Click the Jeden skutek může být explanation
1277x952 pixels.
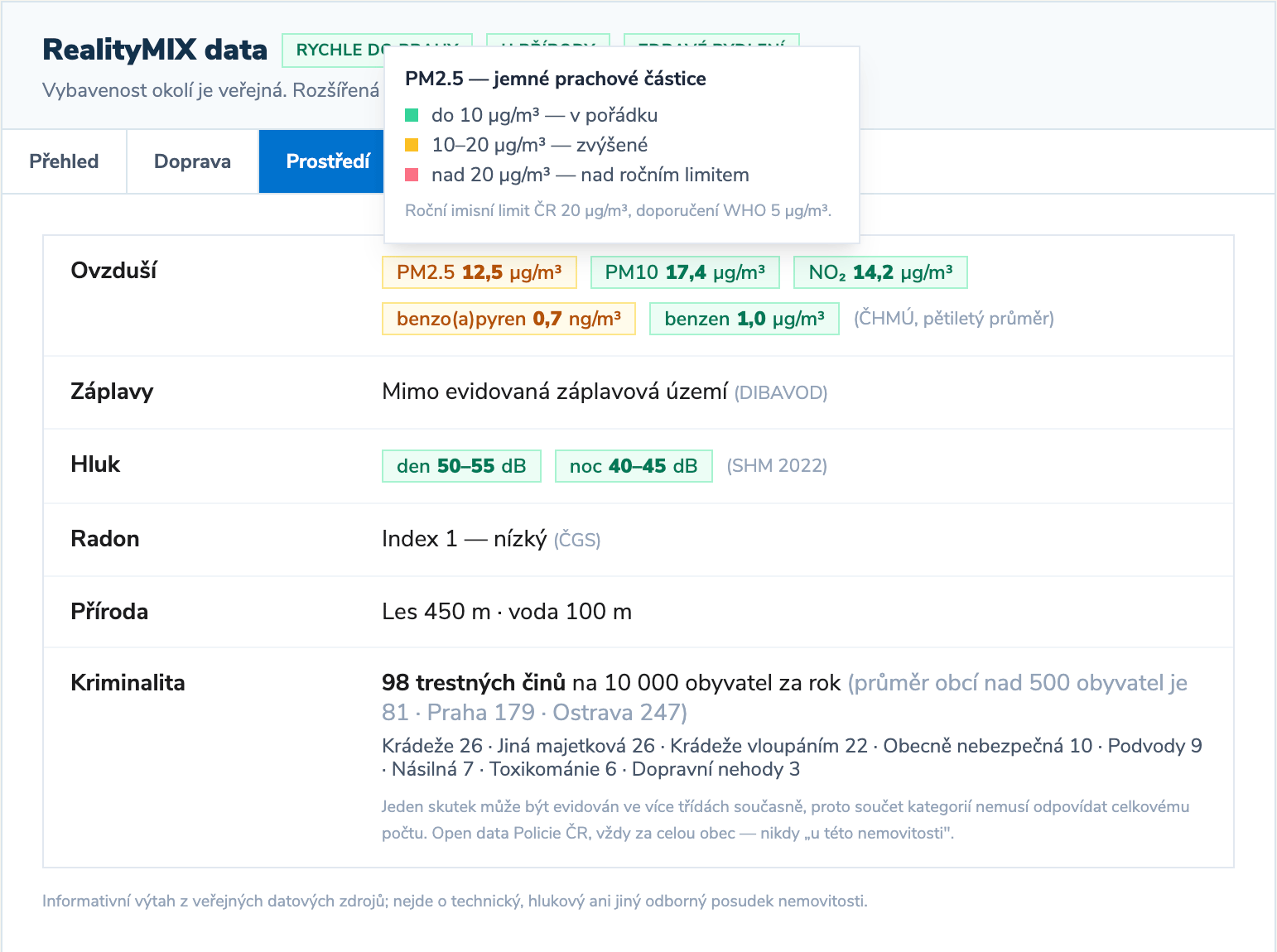pos(785,820)
